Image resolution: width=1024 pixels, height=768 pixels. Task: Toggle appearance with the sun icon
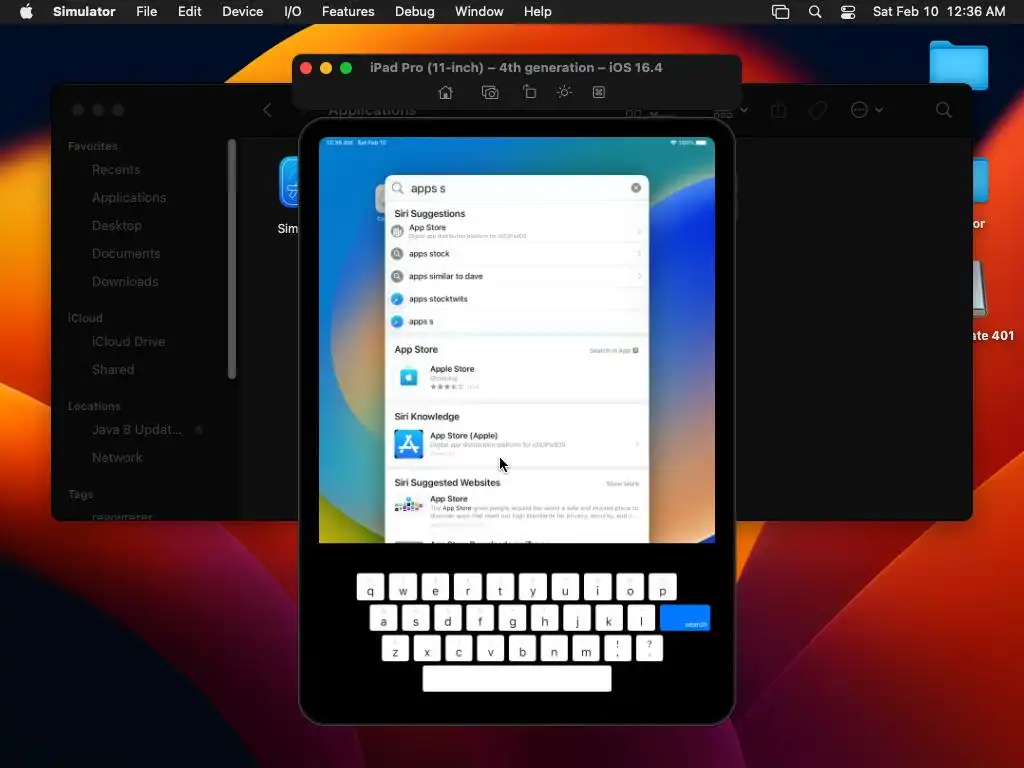pos(564,92)
